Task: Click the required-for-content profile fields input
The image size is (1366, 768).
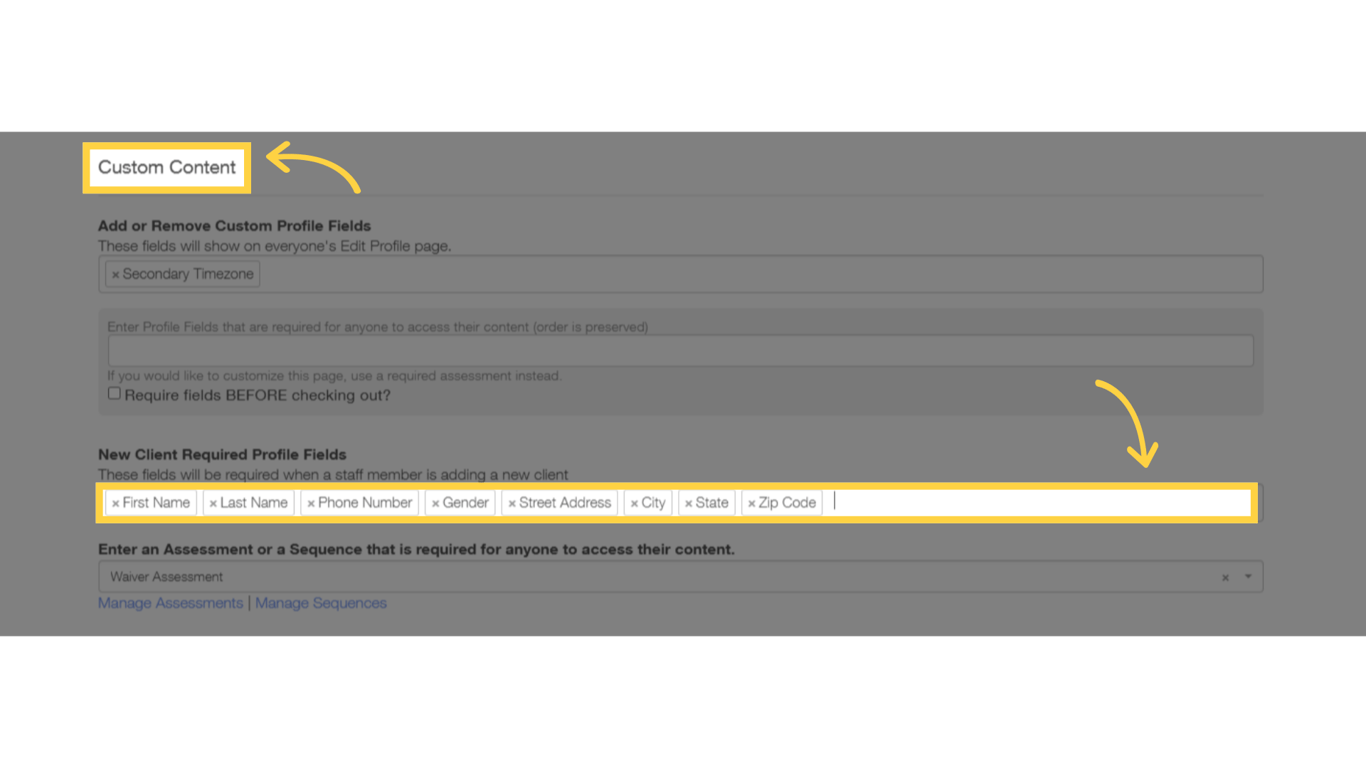Action: [x=680, y=350]
